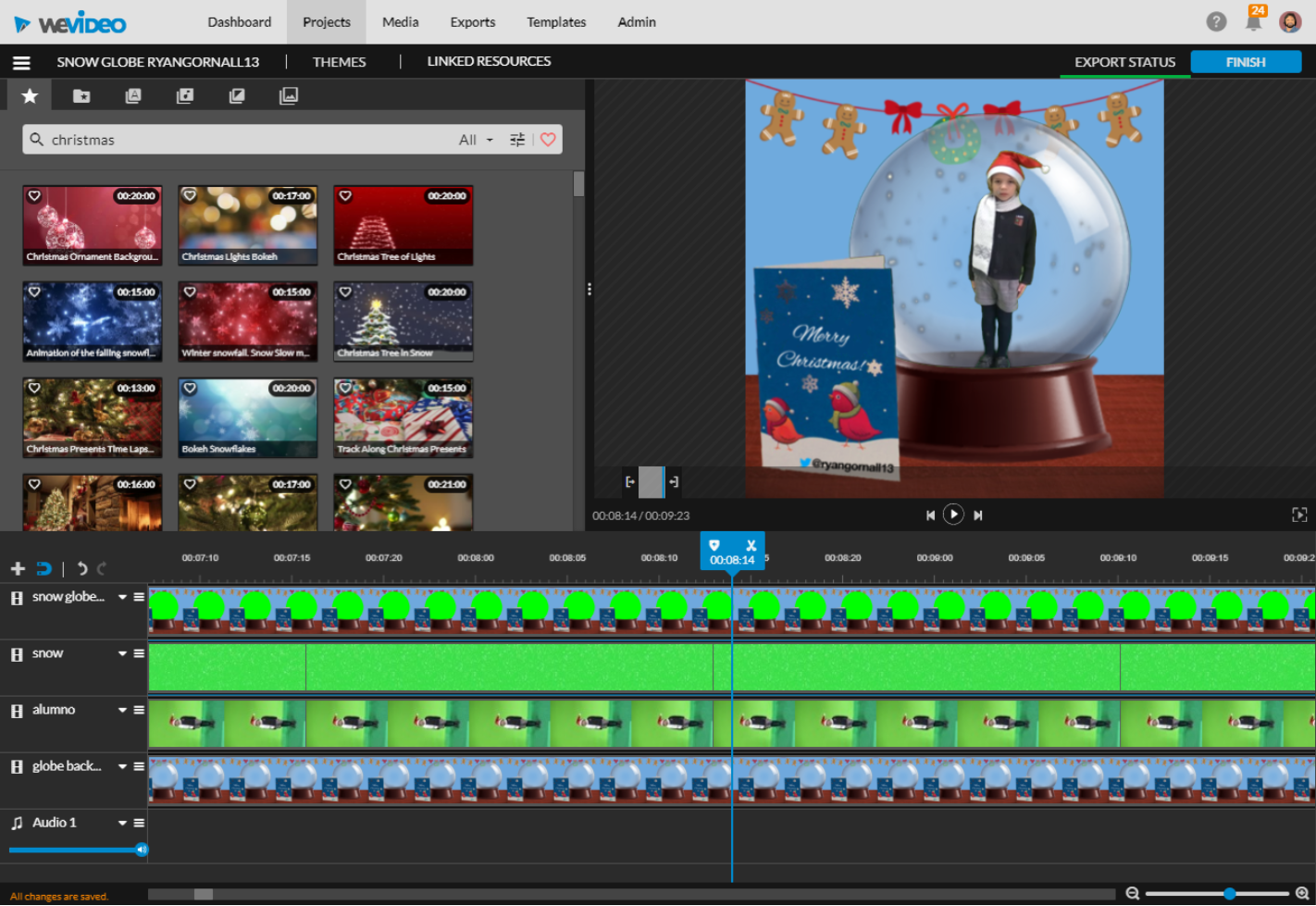1316x906 pixels.
Task: Adjust the Audio 1 volume slider
Action: coord(142,850)
